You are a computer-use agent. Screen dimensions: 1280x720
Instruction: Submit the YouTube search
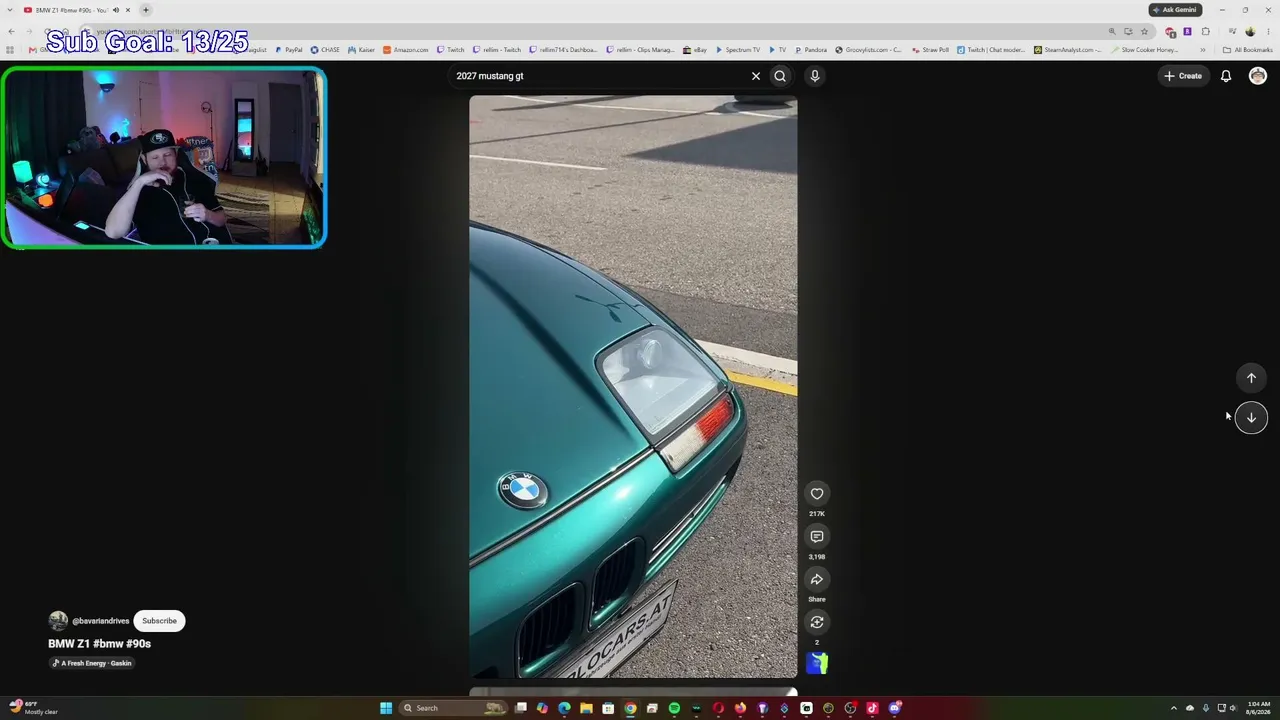pos(780,76)
